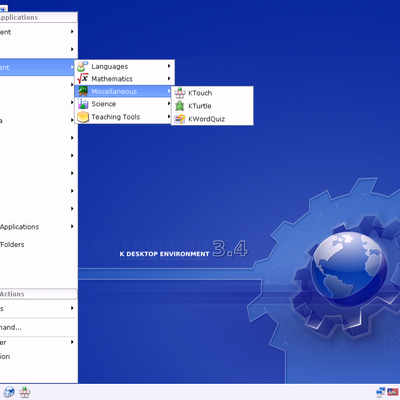
Task: Open the Folders entry in K menu
Action: [39, 244]
